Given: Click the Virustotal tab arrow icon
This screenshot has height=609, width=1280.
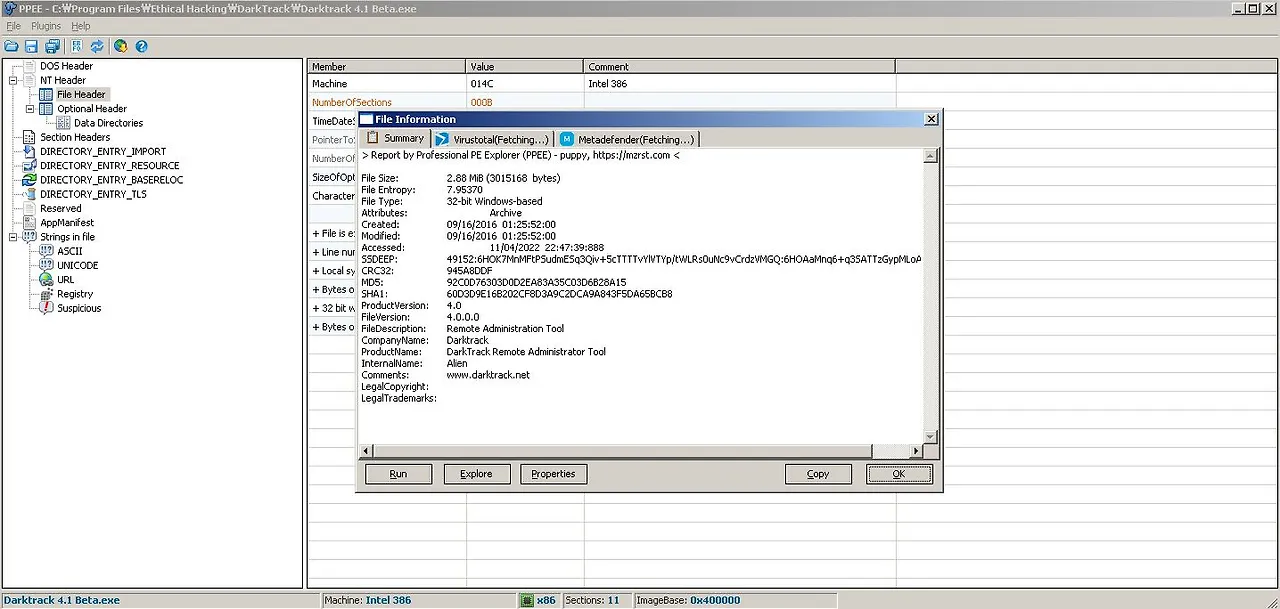Looking at the screenshot, I should (x=442, y=139).
